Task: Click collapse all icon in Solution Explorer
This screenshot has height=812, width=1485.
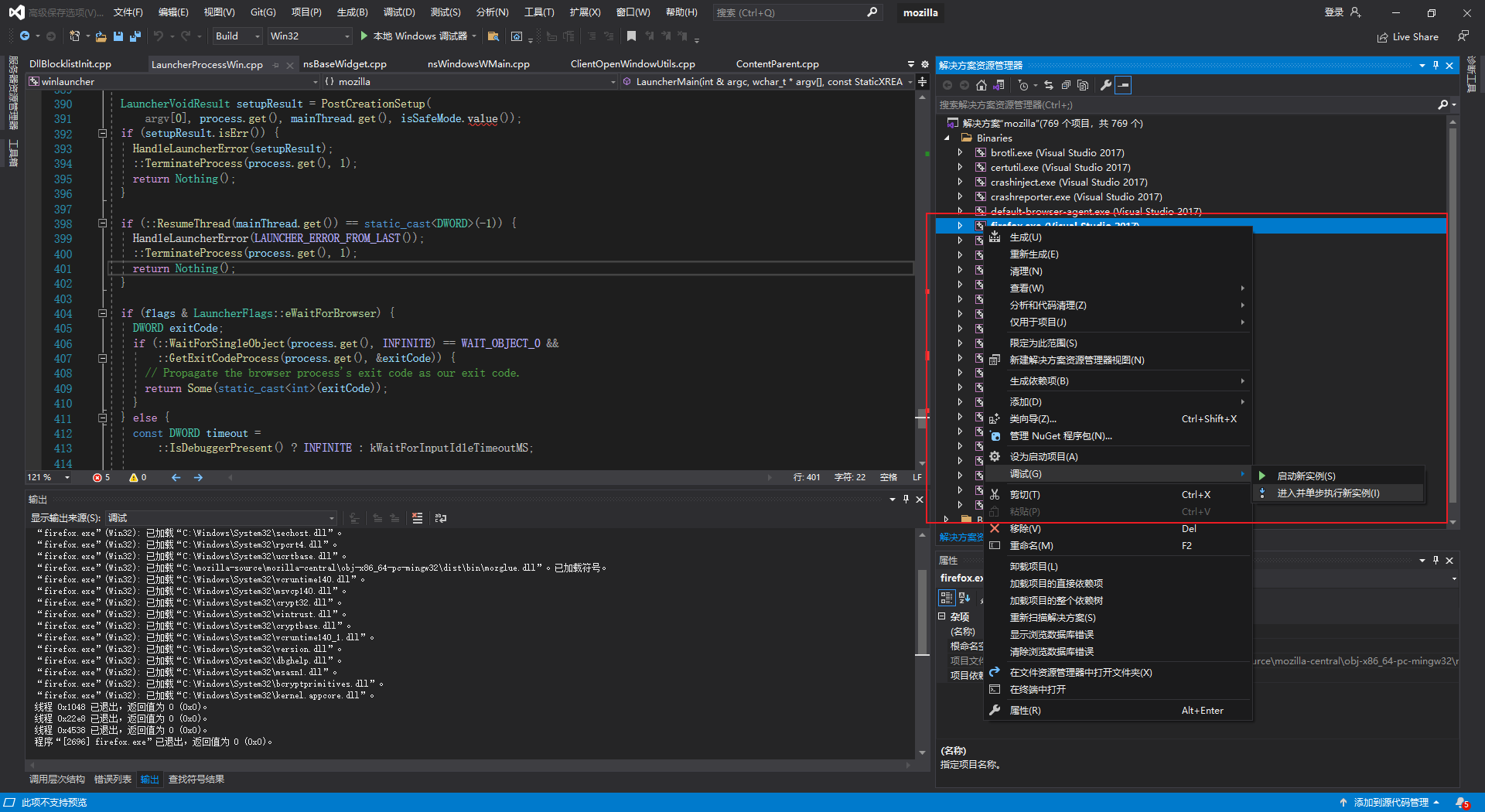Action: [1066, 85]
